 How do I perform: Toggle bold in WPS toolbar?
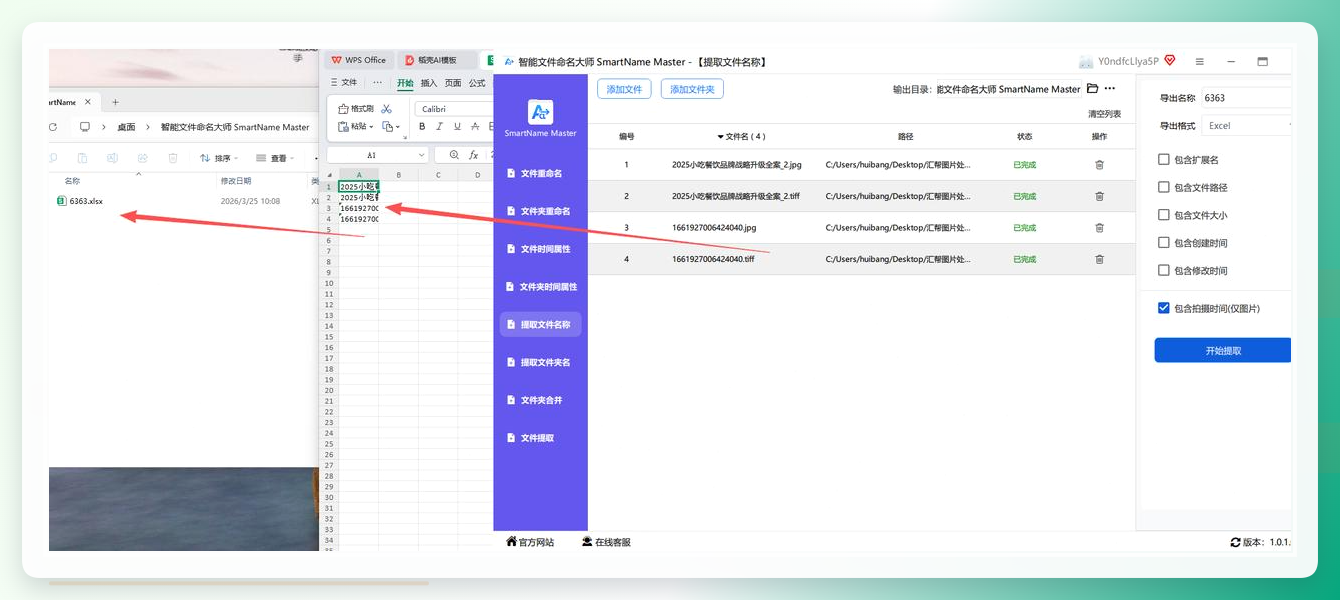[x=422, y=127]
